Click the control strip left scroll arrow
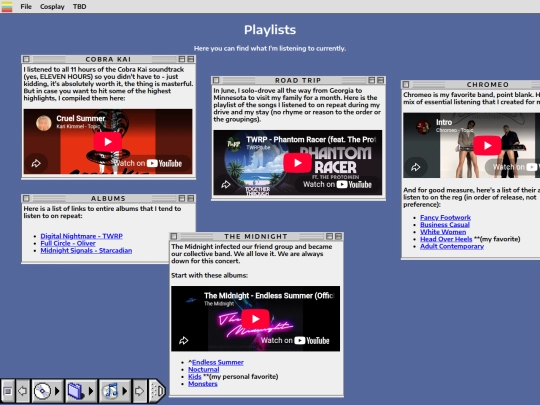Viewport: 540px width, 405px height. 23,391
